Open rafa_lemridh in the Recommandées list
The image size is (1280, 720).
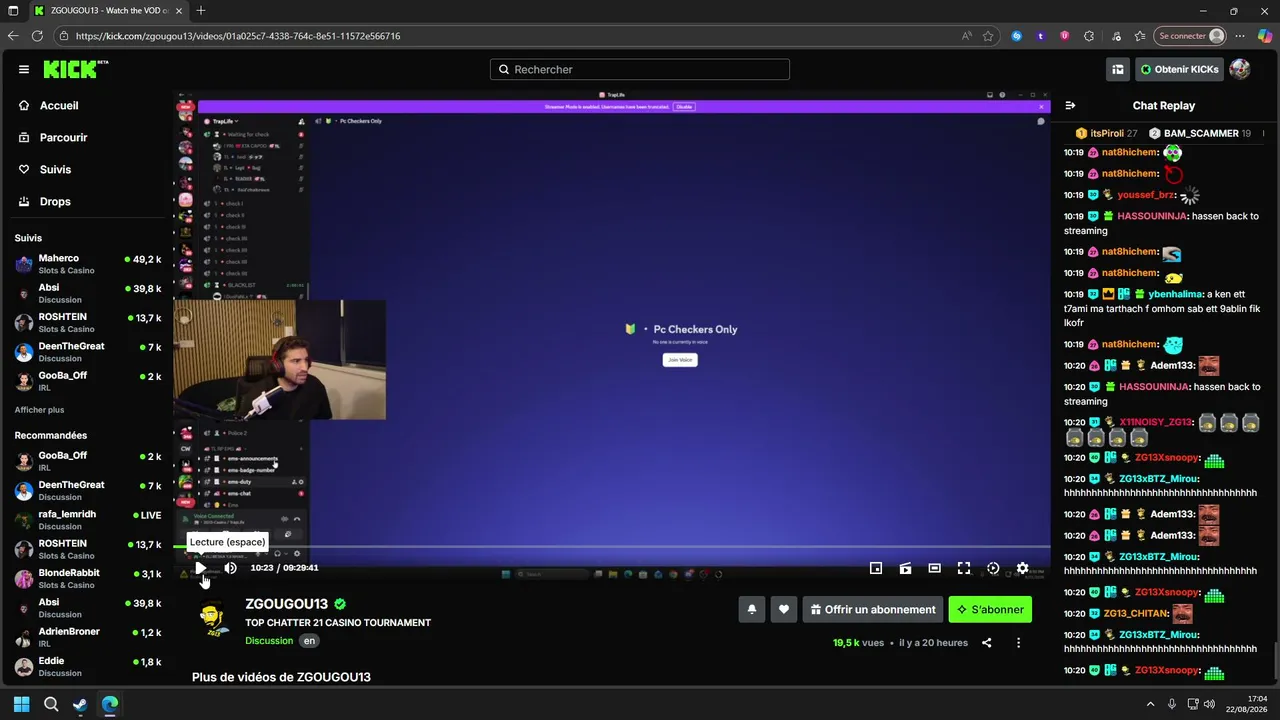(x=88, y=520)
